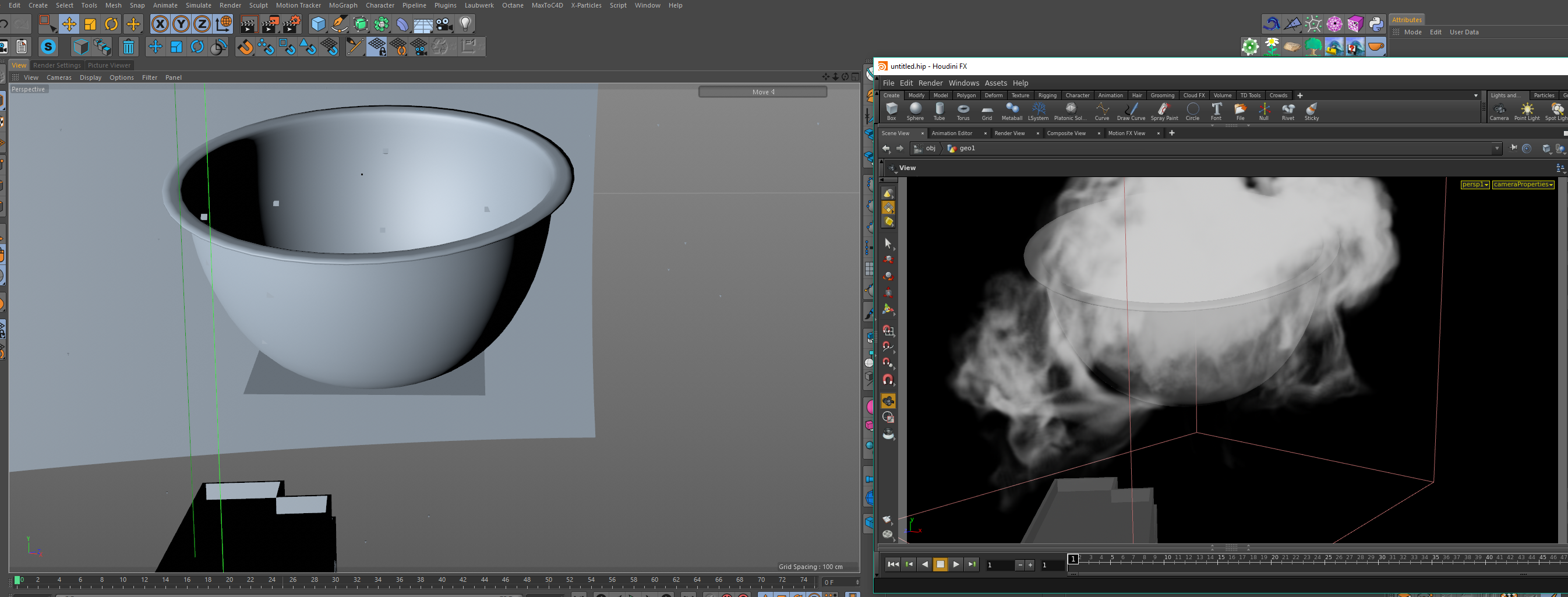Click the Add Cube primitive icon
Viewport: 1568px width, 597px height.
(318, 24)
